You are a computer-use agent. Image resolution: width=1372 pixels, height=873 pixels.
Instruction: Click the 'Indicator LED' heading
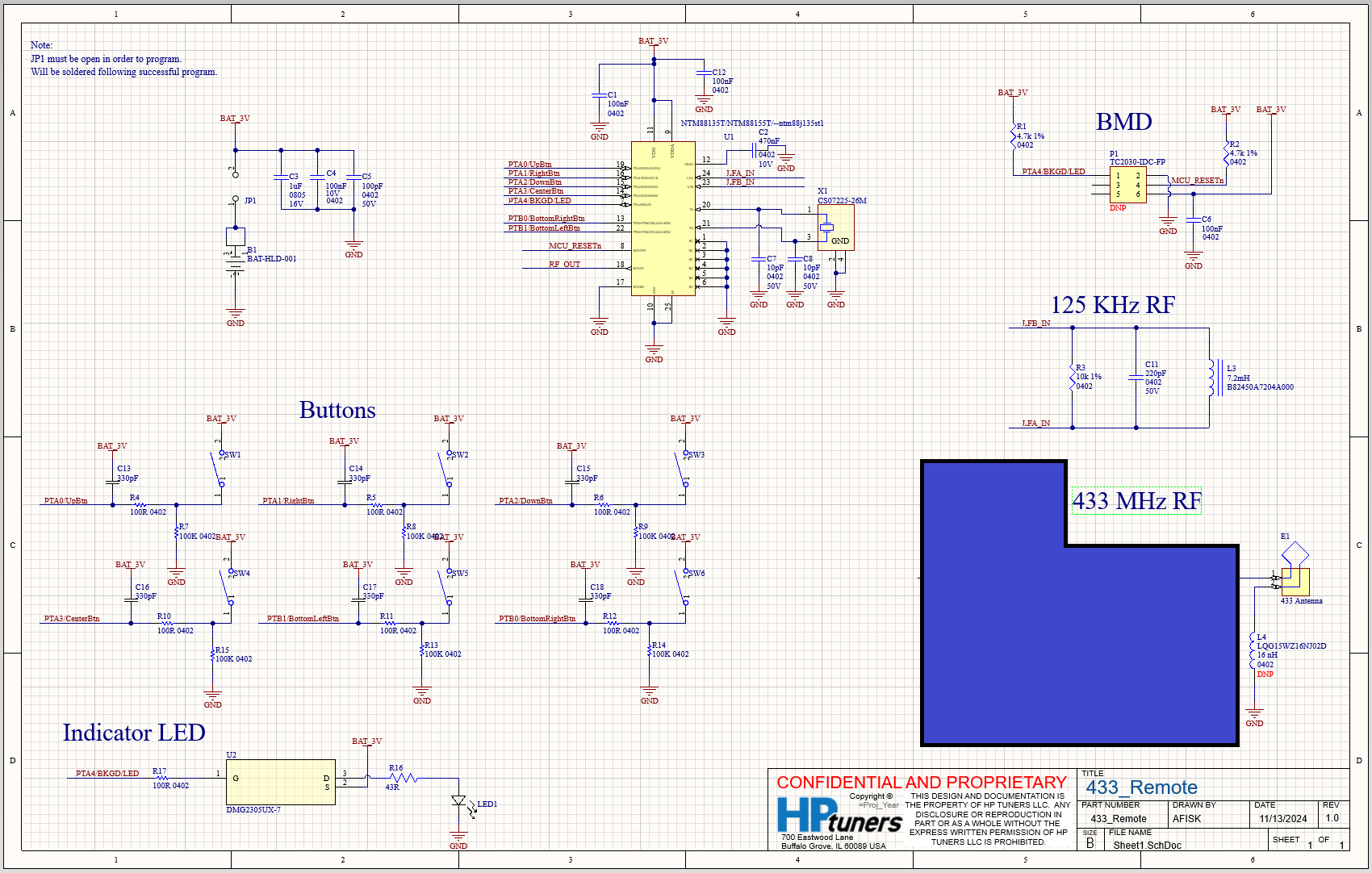pyautogui.click(x=134, y=733)
